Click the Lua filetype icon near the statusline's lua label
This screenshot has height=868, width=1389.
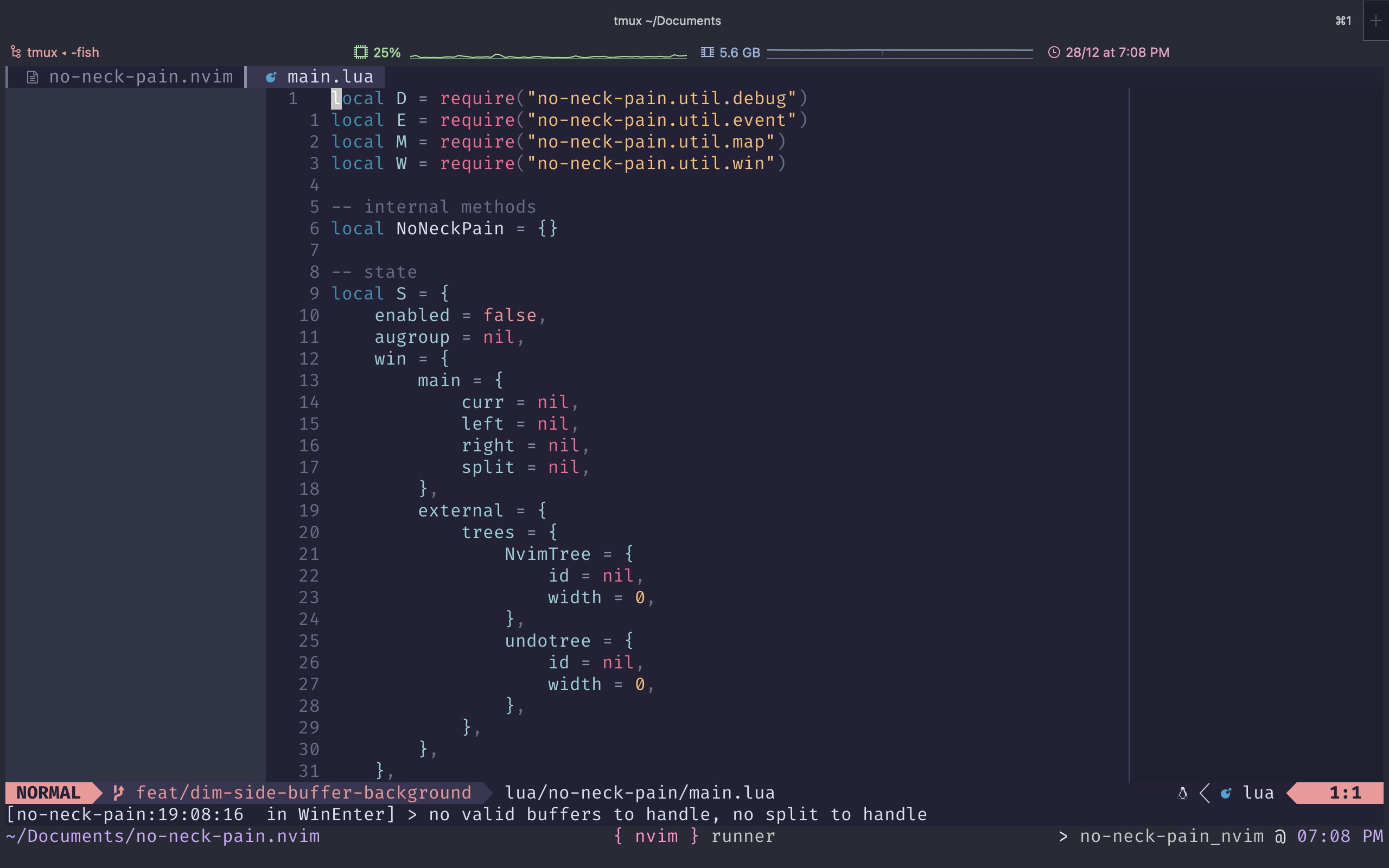(1226, 792)
